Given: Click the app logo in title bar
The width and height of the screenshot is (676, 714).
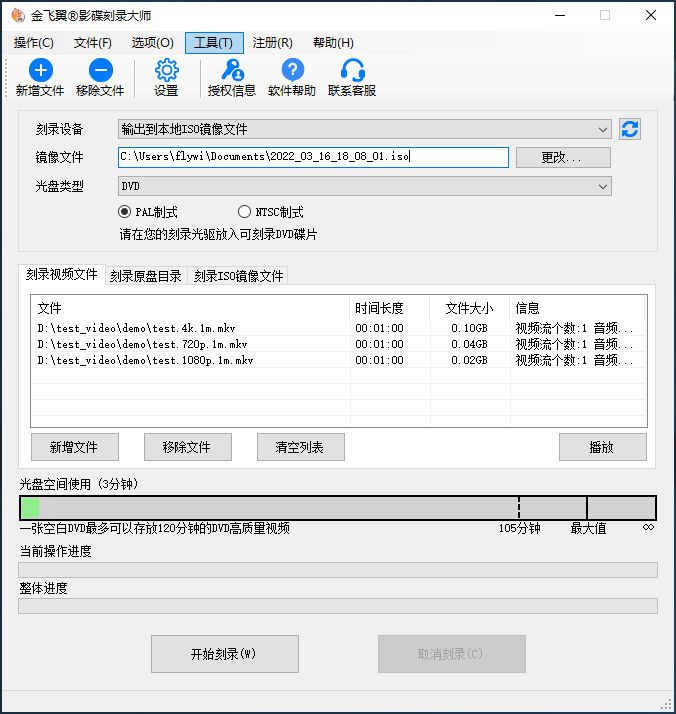Looking at the screenshot, I should pyautogui.click(x=16, y=15).
